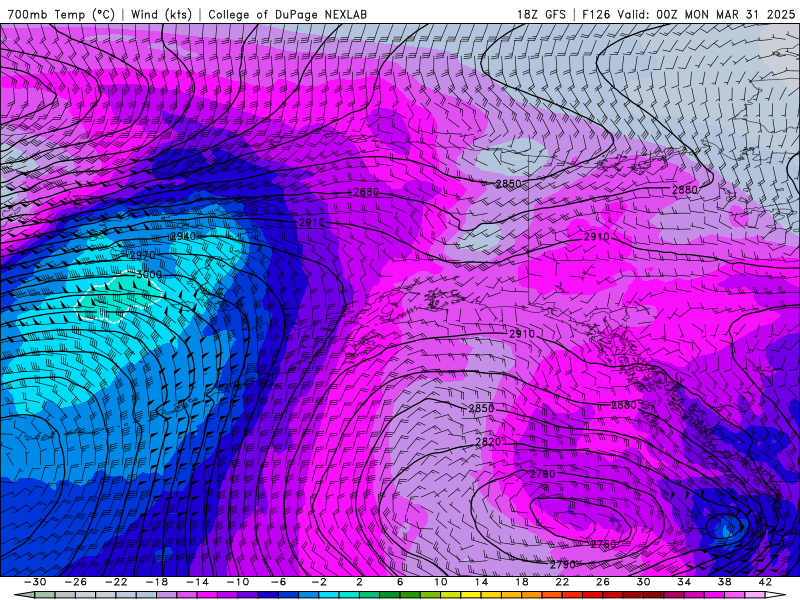Click the 2940 height contour label

pyautogui.click(x=183, y=236)
